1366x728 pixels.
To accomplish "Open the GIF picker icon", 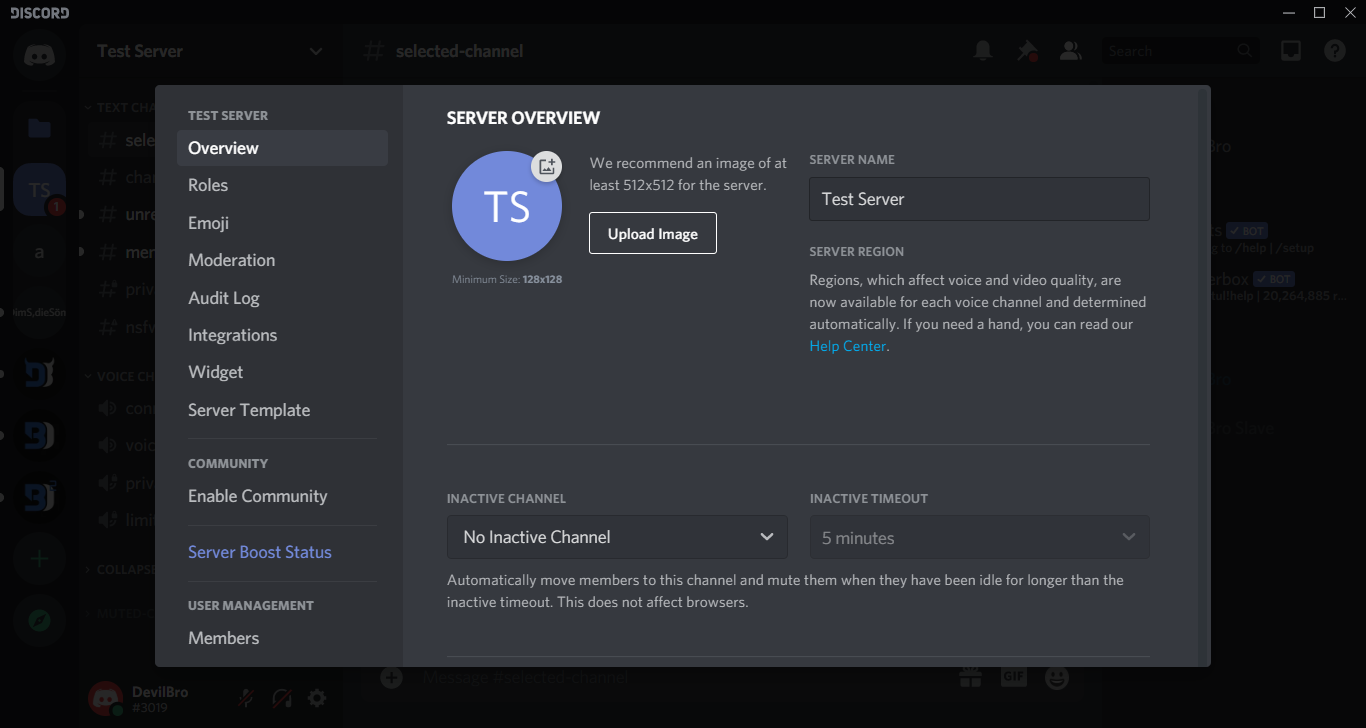I will (1014, 677).
